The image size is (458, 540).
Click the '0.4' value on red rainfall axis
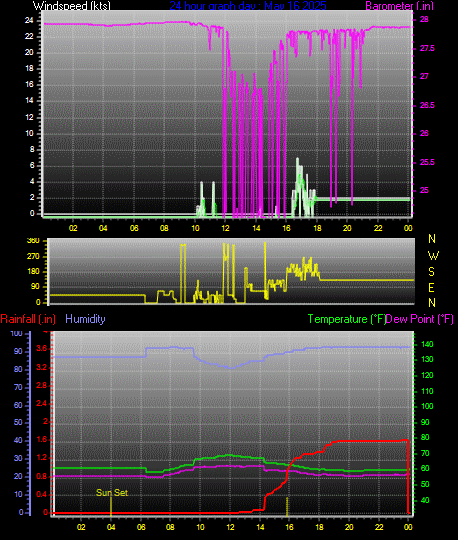41,495
